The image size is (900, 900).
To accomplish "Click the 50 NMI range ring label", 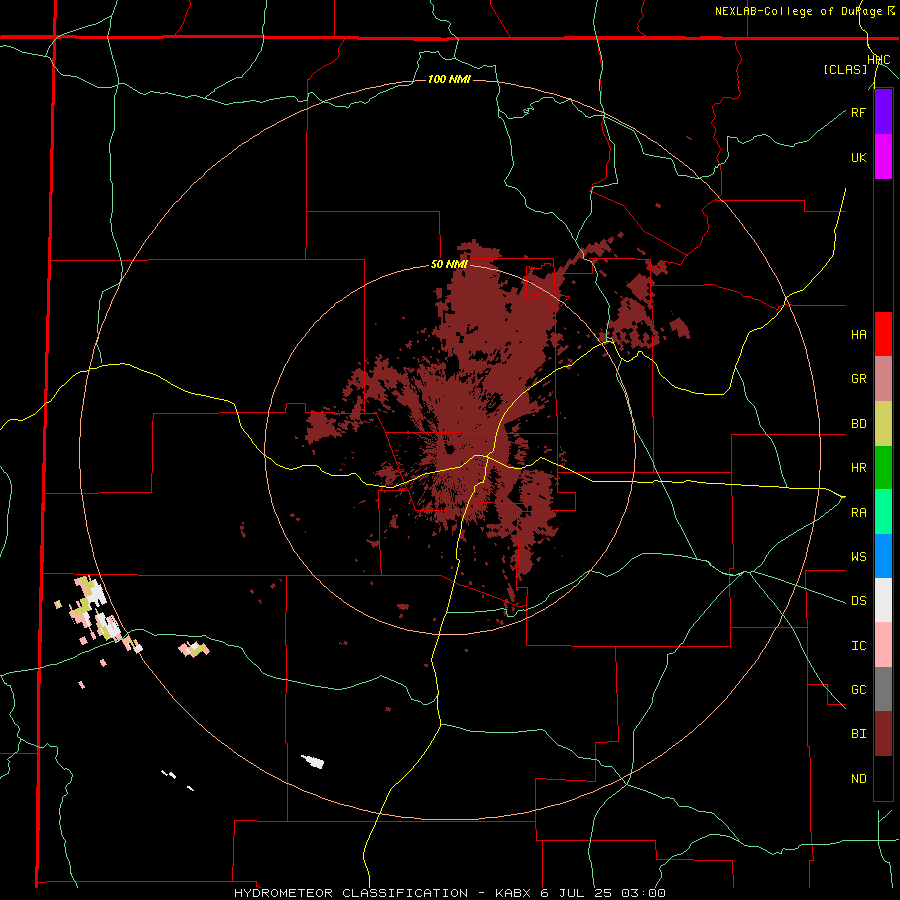I will click(x=449, y=265).
